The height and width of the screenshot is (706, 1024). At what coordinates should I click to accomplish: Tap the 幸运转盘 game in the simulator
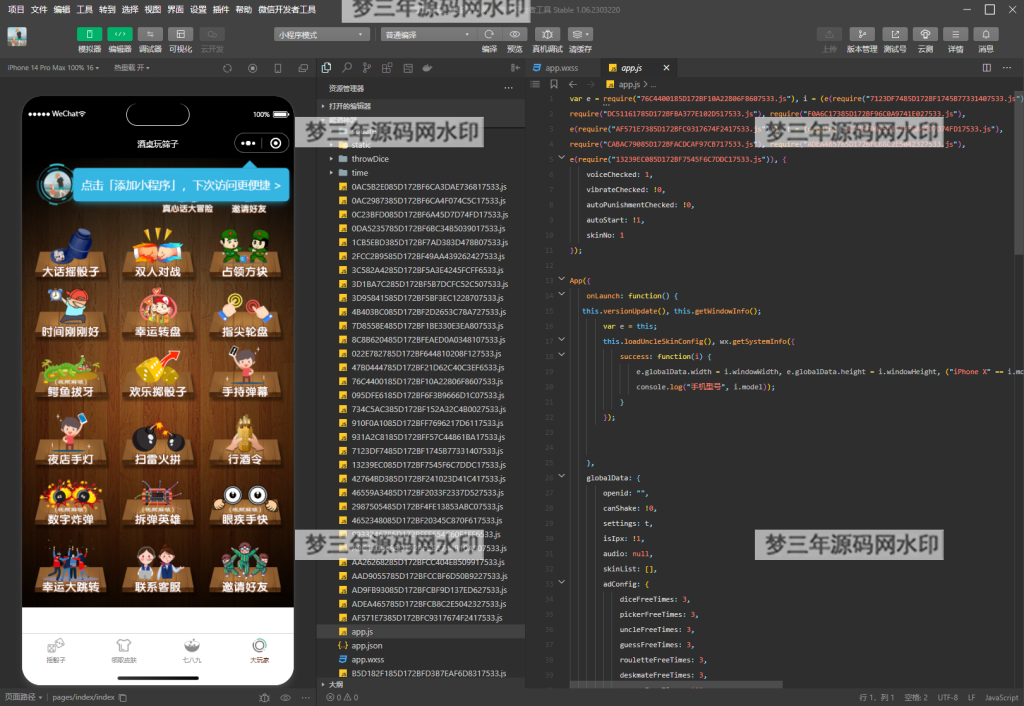click(x=157, y=315)
